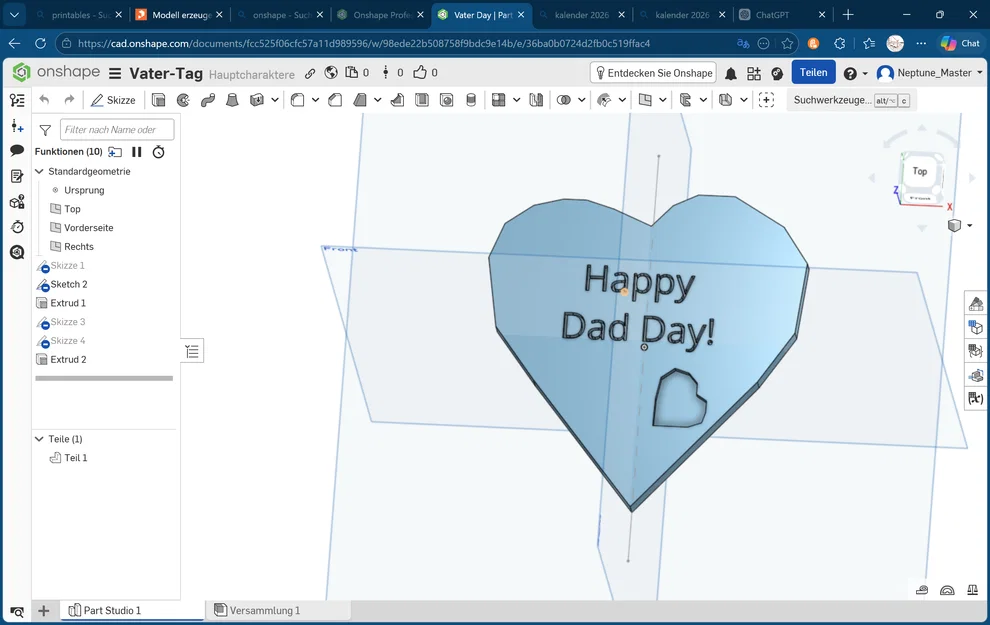The height and width of the screenshot is (625, 990).
Task: Open the Plane tool dropdown arrow
Action: (663, 100)
